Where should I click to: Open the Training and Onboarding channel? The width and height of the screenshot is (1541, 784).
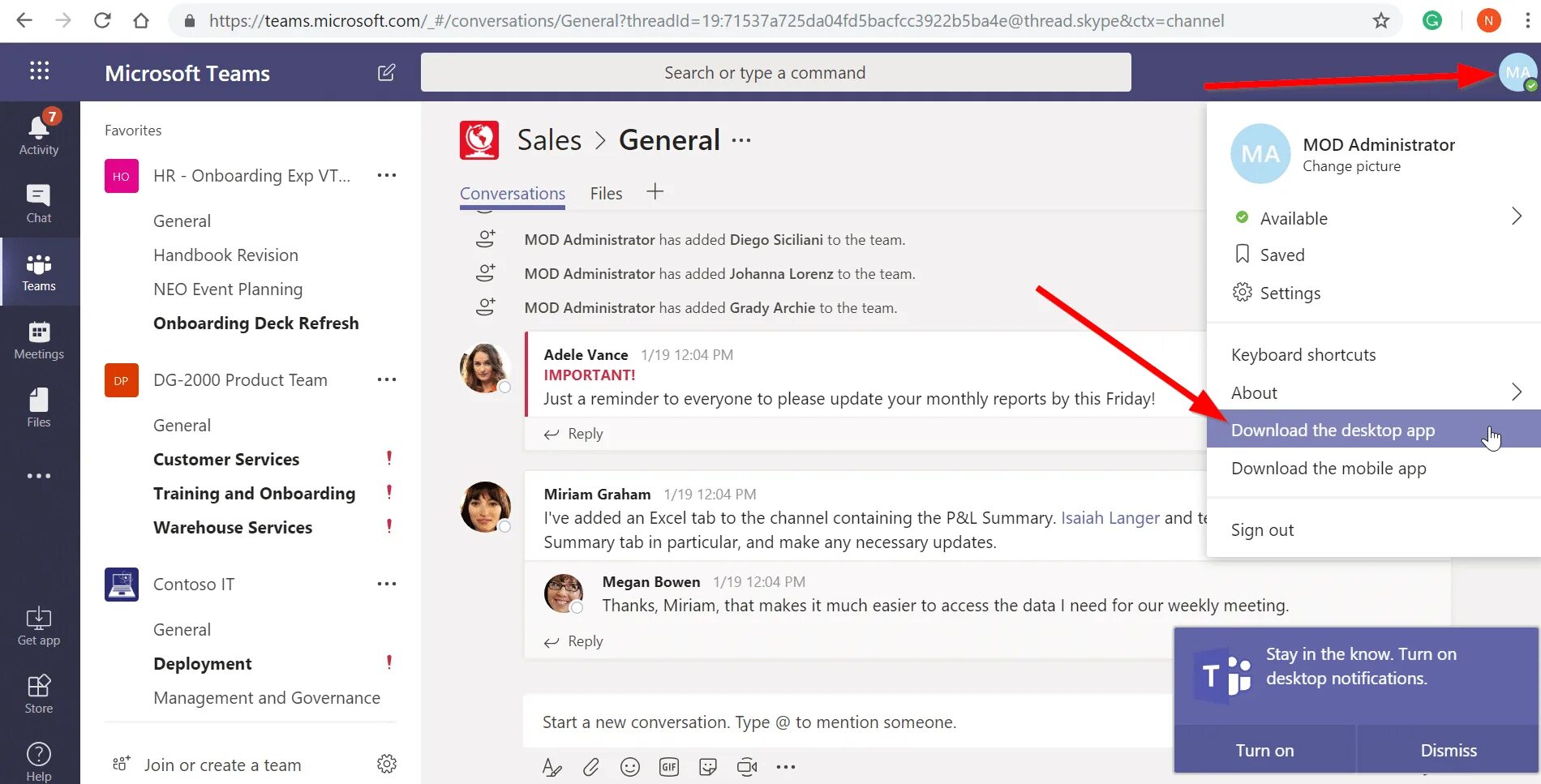(x=254, y=493)
